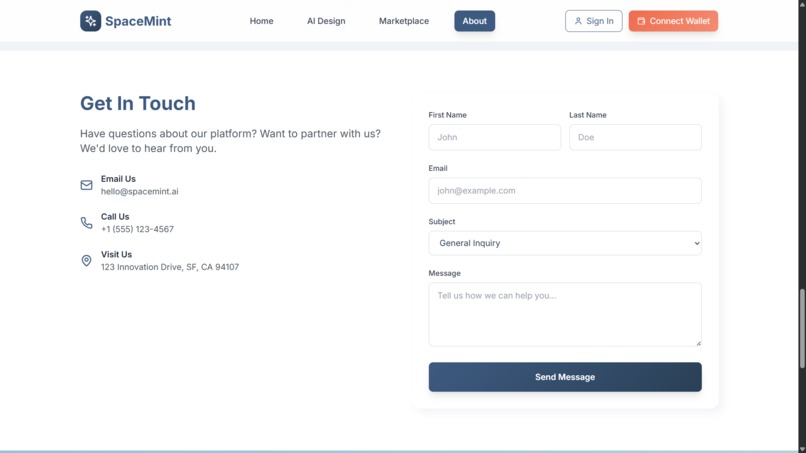806x453 pixels.
Task: Open the Marketplace navigation item
Action: point(404,21)
